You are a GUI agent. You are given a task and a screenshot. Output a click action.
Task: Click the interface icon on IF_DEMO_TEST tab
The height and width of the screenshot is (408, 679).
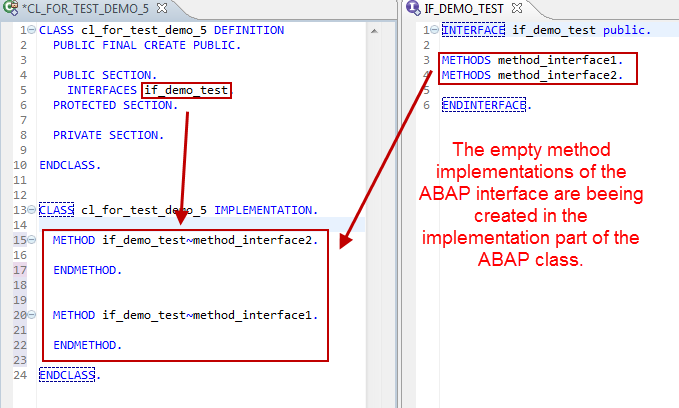pos(413,7)
